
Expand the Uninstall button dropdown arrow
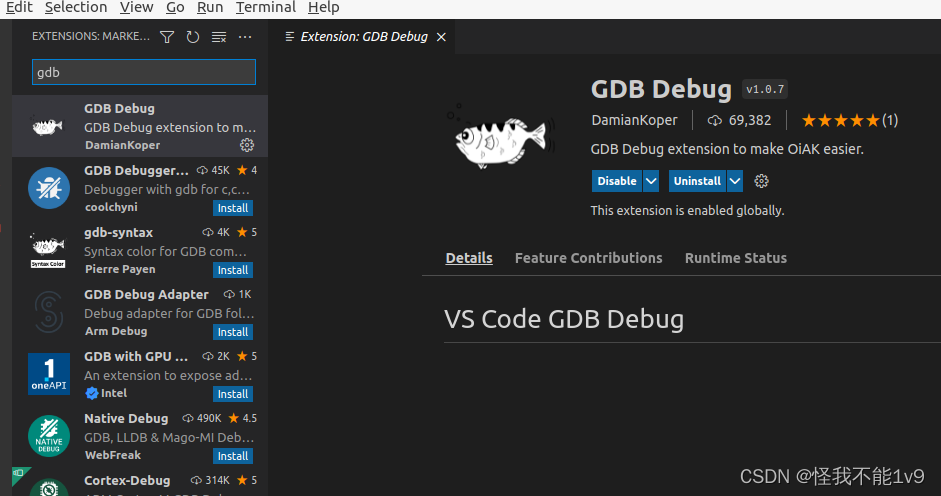[735, 181]
